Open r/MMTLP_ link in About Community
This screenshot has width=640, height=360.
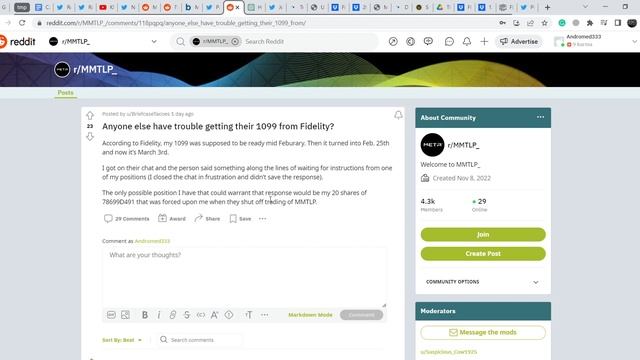[x=463, y=145]
